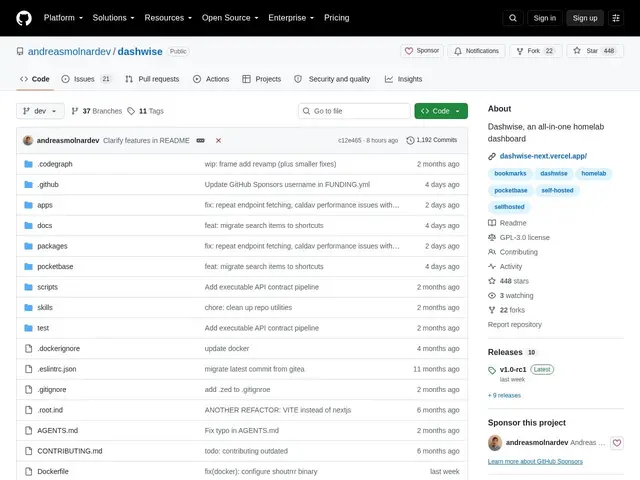Fork the repository with Fork button

point(536,51)
